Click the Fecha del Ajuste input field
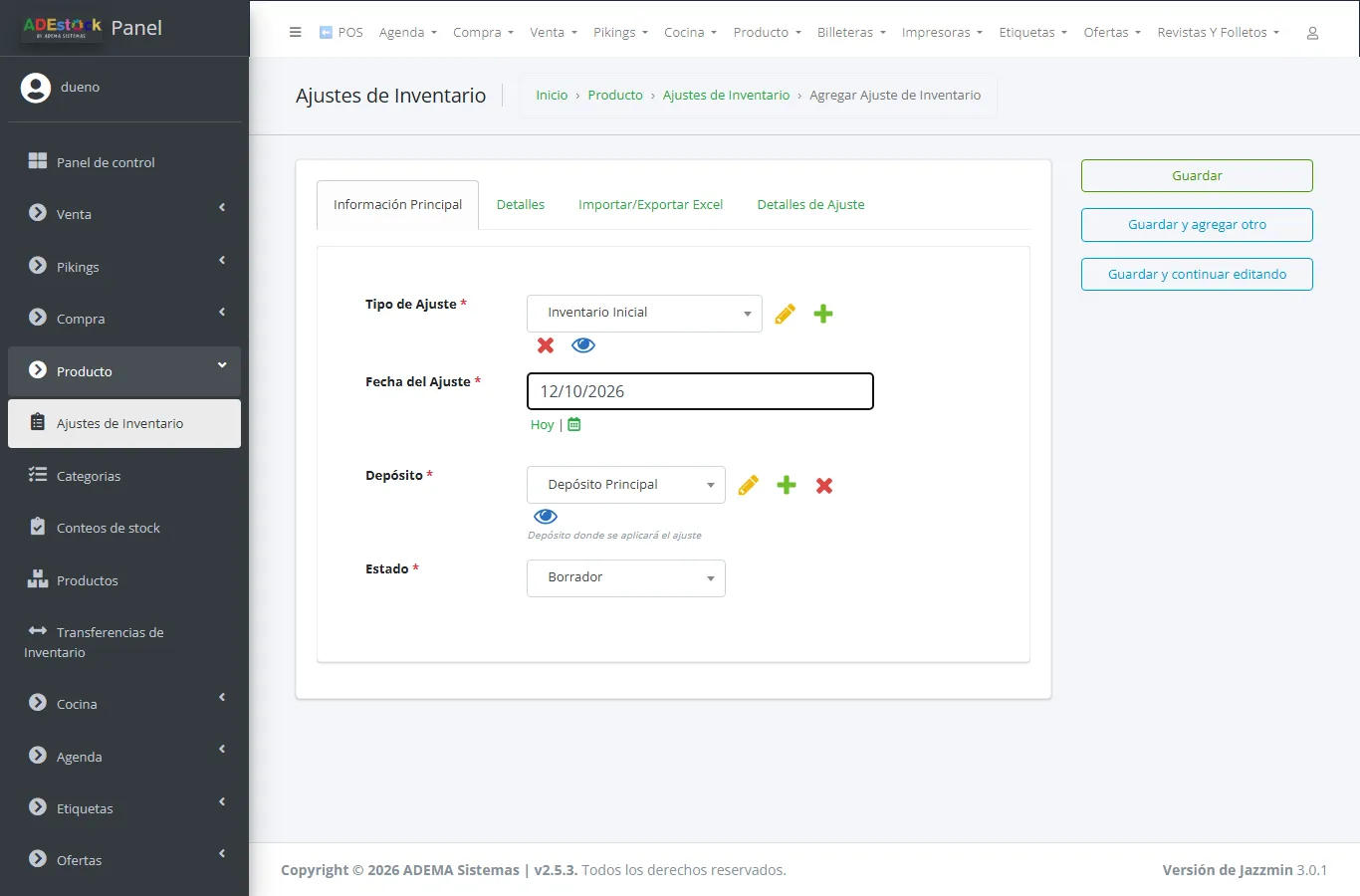The height and width of the screenshot is (896, 1360). coord(700,391)
